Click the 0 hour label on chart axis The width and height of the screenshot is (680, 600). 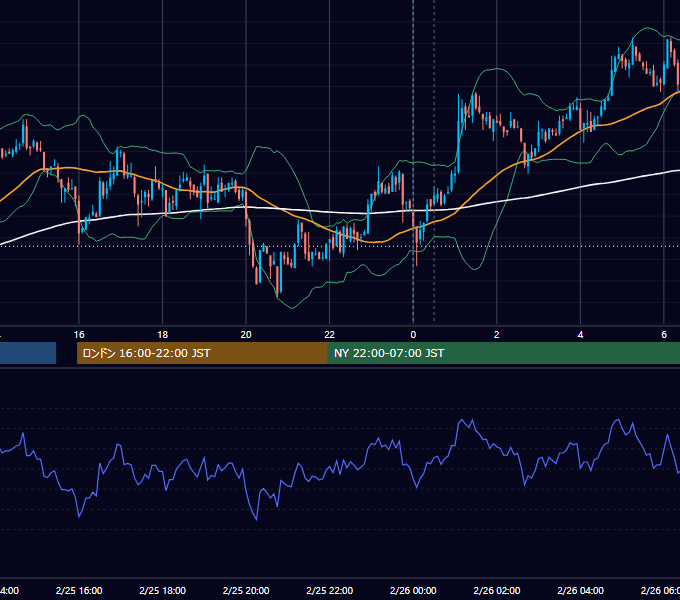tap(413, 335)
